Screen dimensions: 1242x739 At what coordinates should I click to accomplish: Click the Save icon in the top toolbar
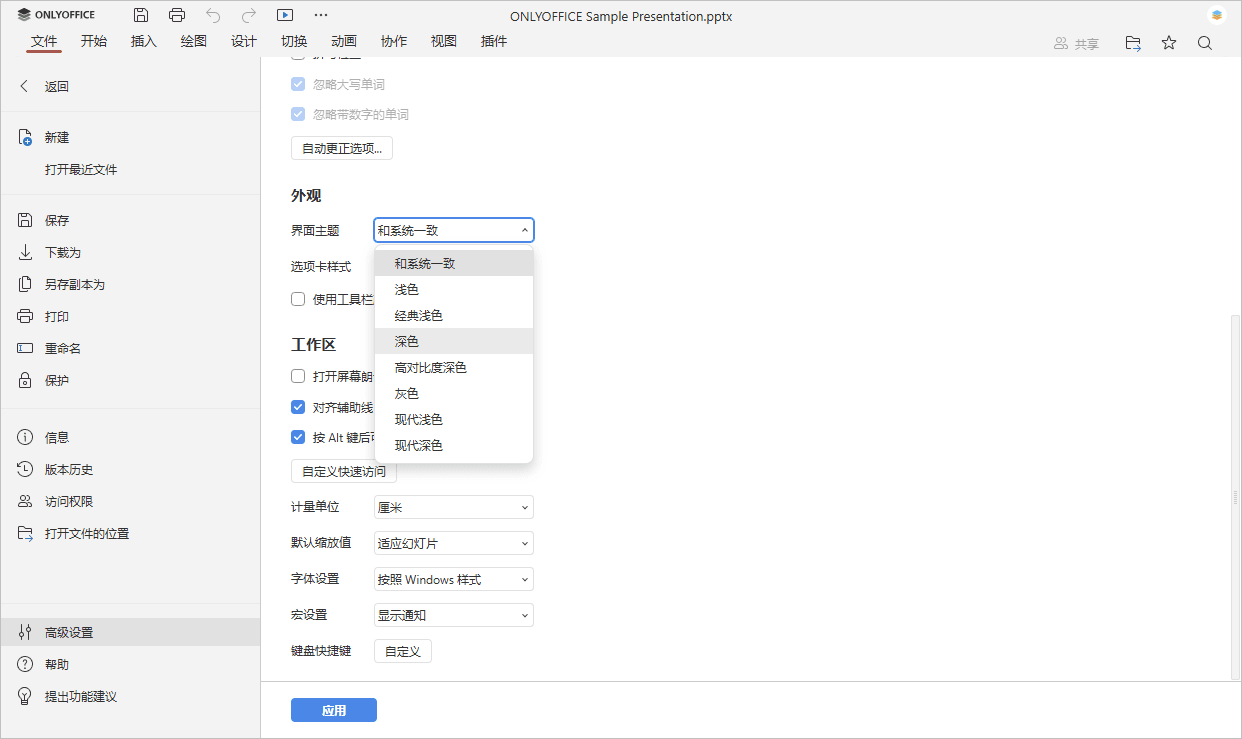click(x=140, y=14)
